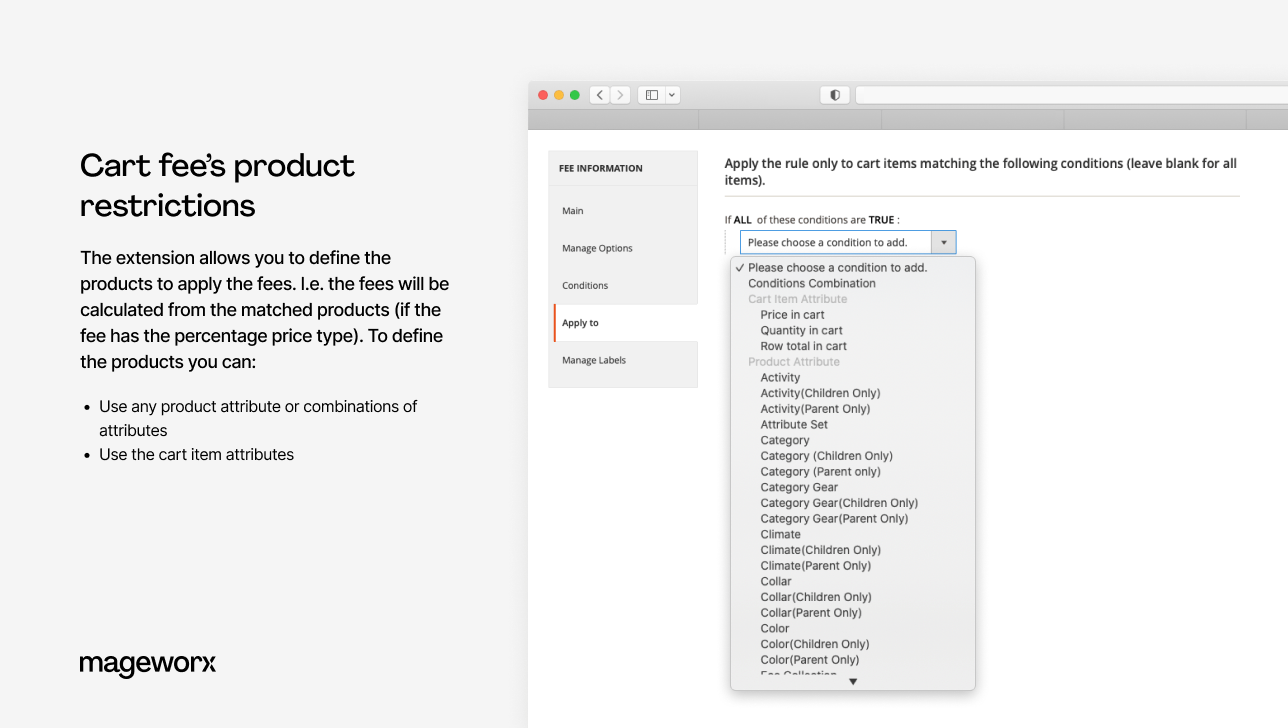Open the Manage Labels section

[593, 359]
